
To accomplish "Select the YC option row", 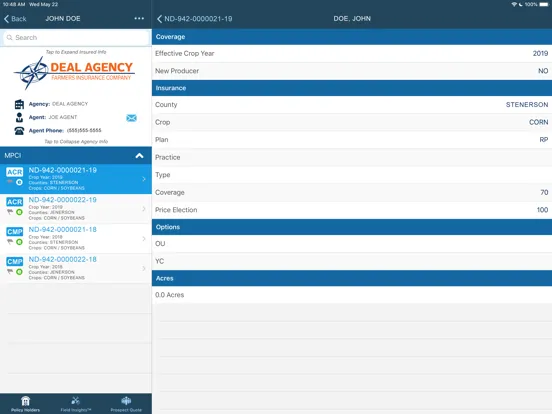I will [x=352, y=261].
